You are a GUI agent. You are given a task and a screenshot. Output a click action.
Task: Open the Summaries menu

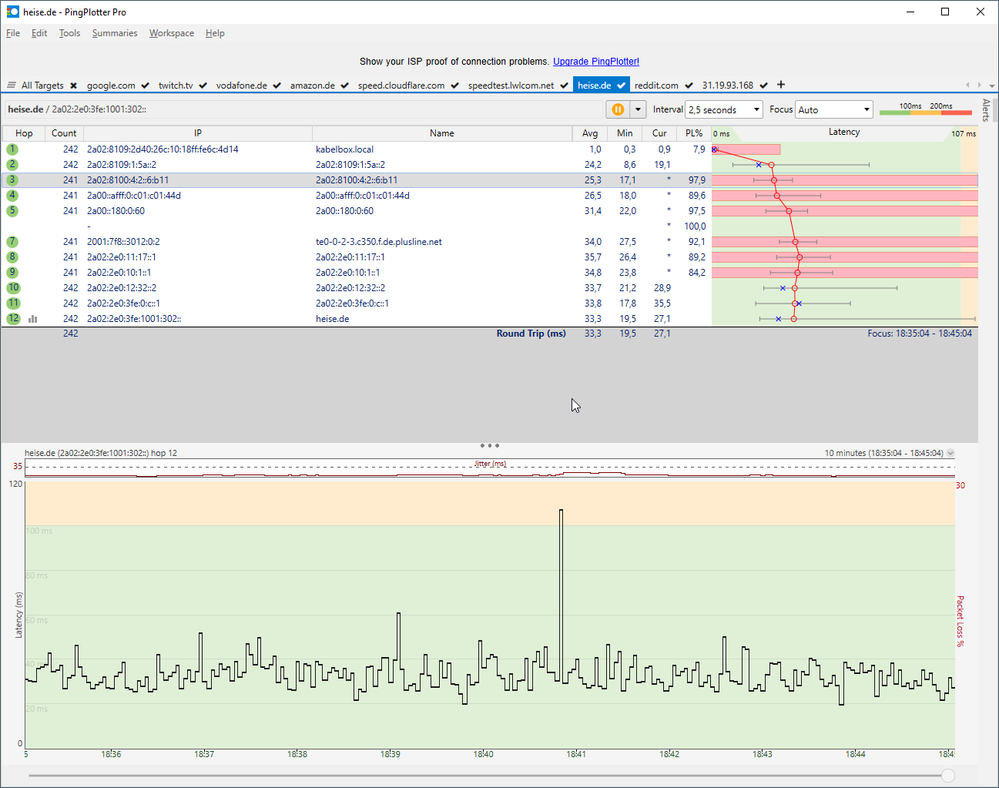click(114, 33)
